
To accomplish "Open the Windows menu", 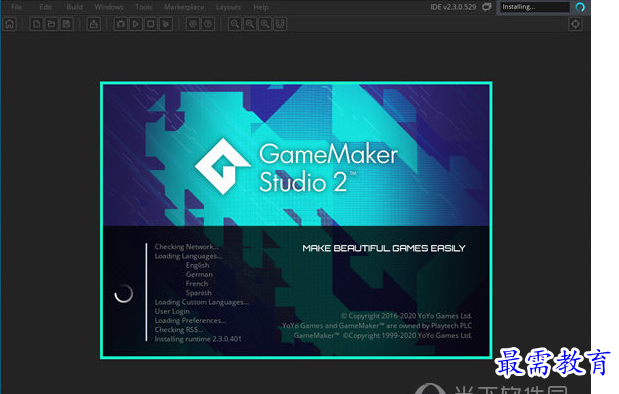I will point(109,7).
